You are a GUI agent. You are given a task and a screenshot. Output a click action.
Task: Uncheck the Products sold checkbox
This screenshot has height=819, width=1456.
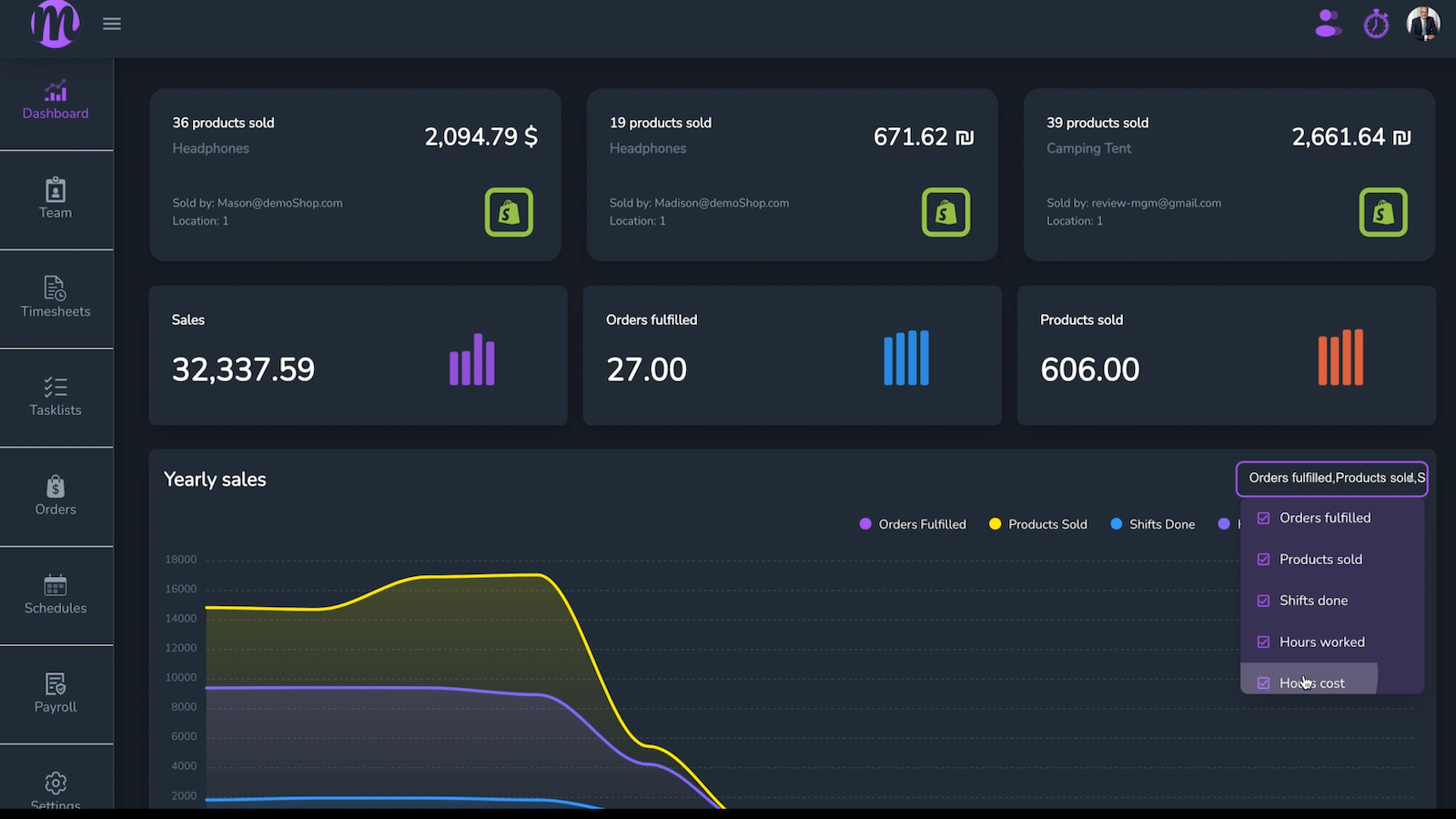click(1263, 560)
